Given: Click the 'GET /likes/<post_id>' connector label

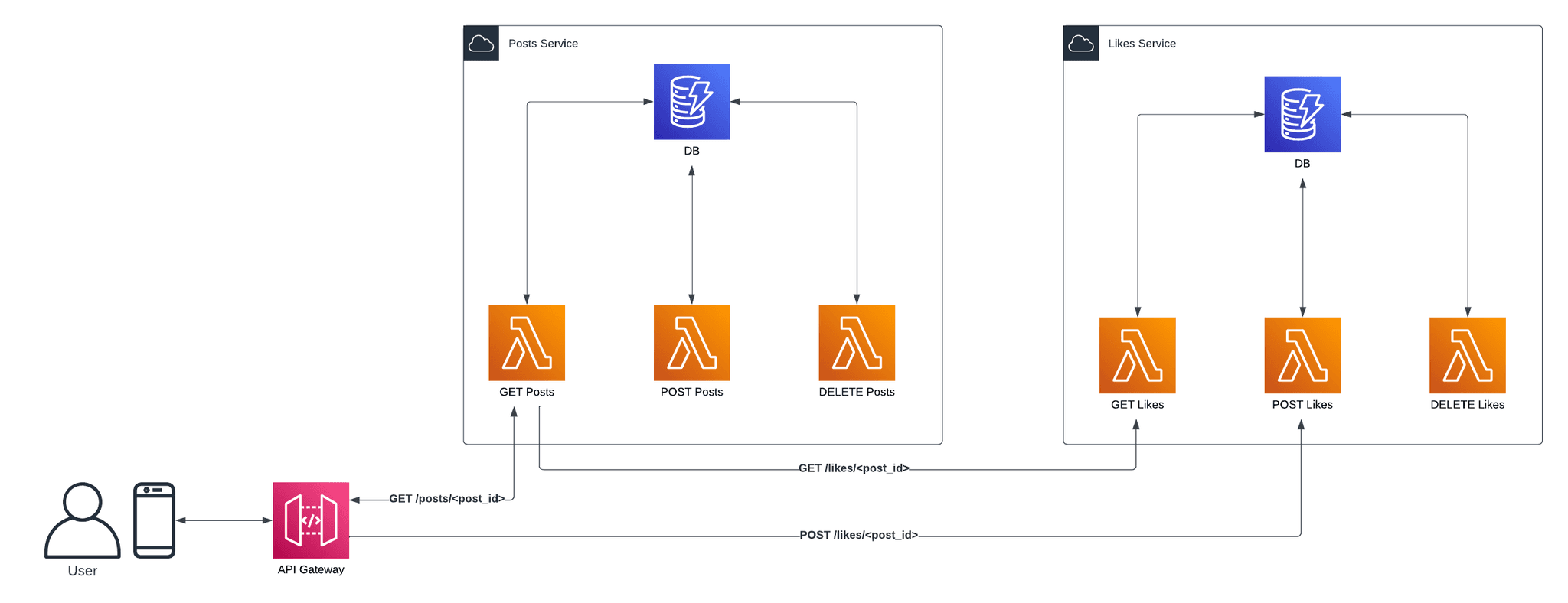Looking at the screenshot, I should coord(854,468).
